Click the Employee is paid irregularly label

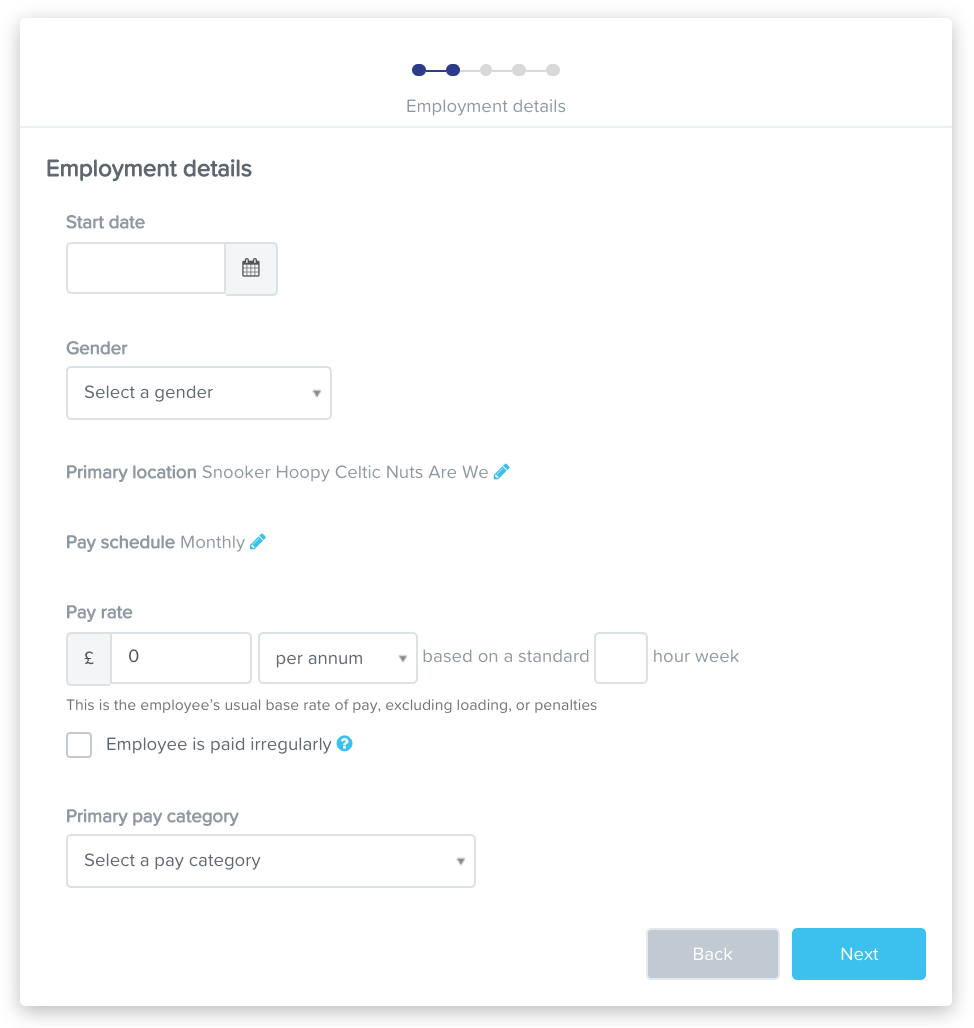pos(219,744)
